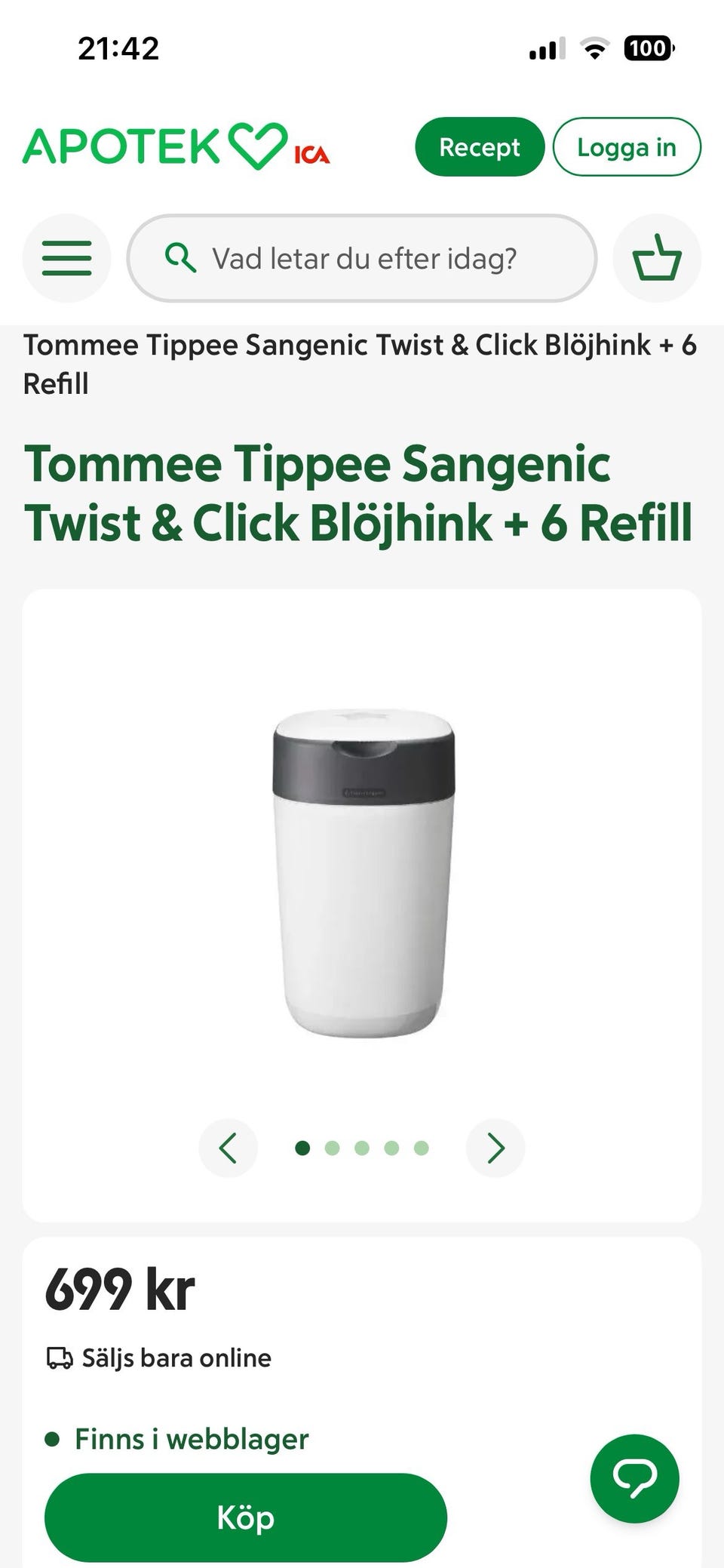Show next product image with right arrow
724x1568 pixels.
point(495,1148)
